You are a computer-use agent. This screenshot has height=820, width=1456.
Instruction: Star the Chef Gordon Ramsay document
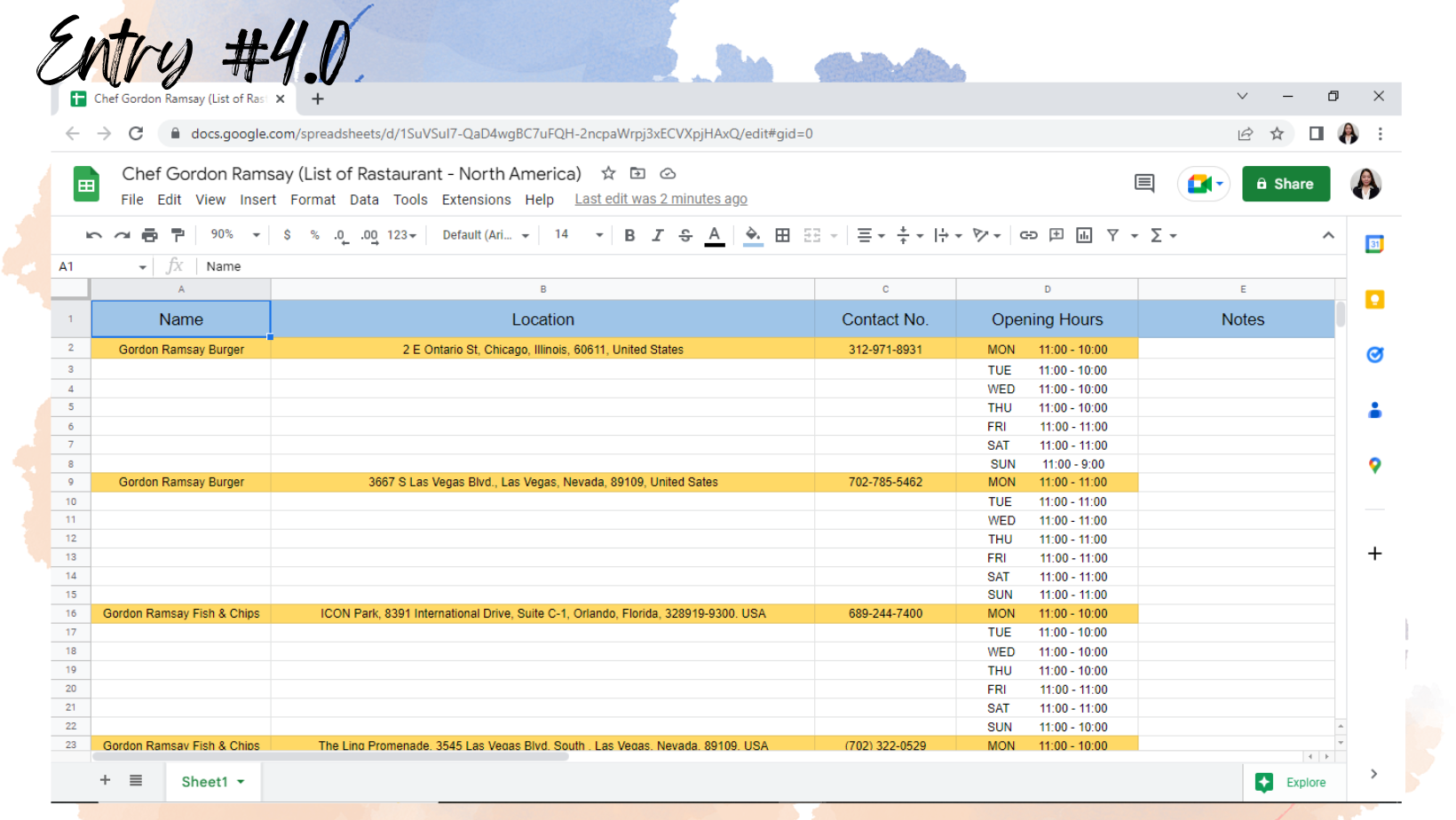coord(608,173)
